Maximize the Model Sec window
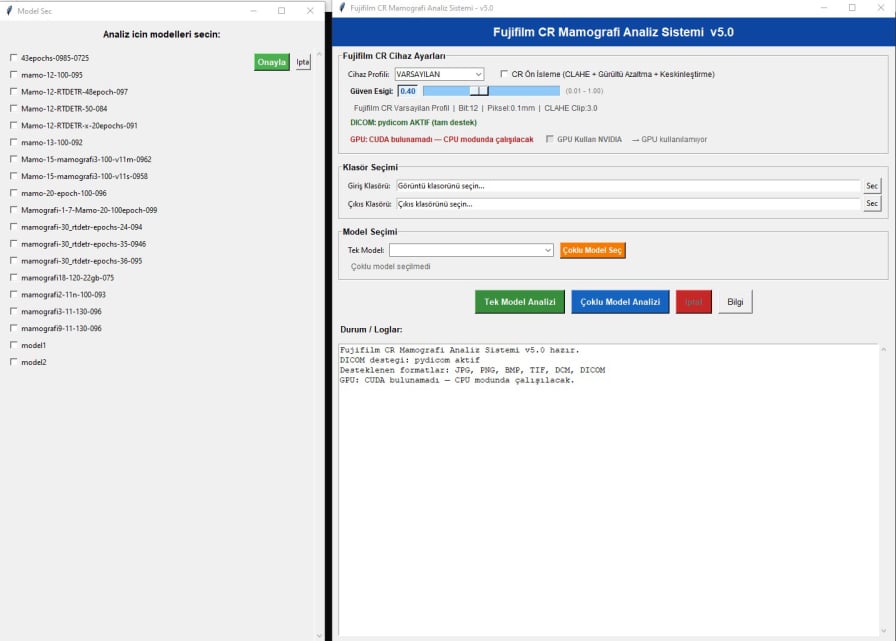The height and width of the screenshot is (641, 896). [281, 11]
